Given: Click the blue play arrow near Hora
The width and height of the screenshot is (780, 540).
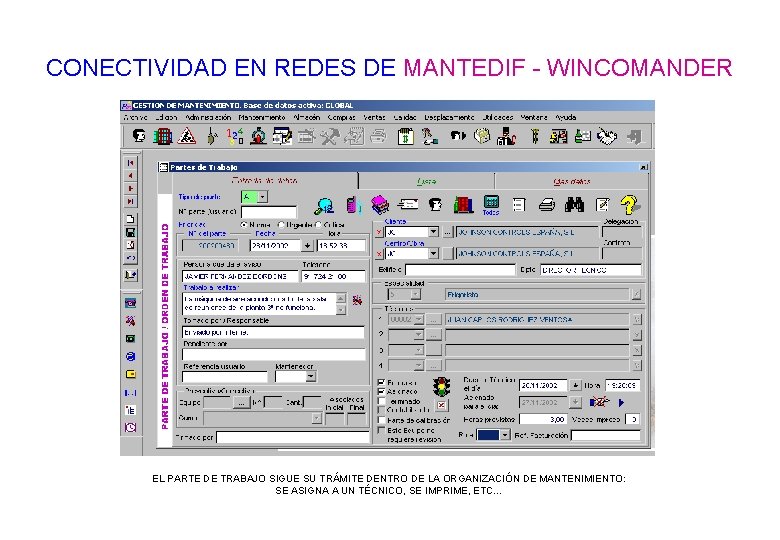Looking at the screenshot, I should click(621, 402).
